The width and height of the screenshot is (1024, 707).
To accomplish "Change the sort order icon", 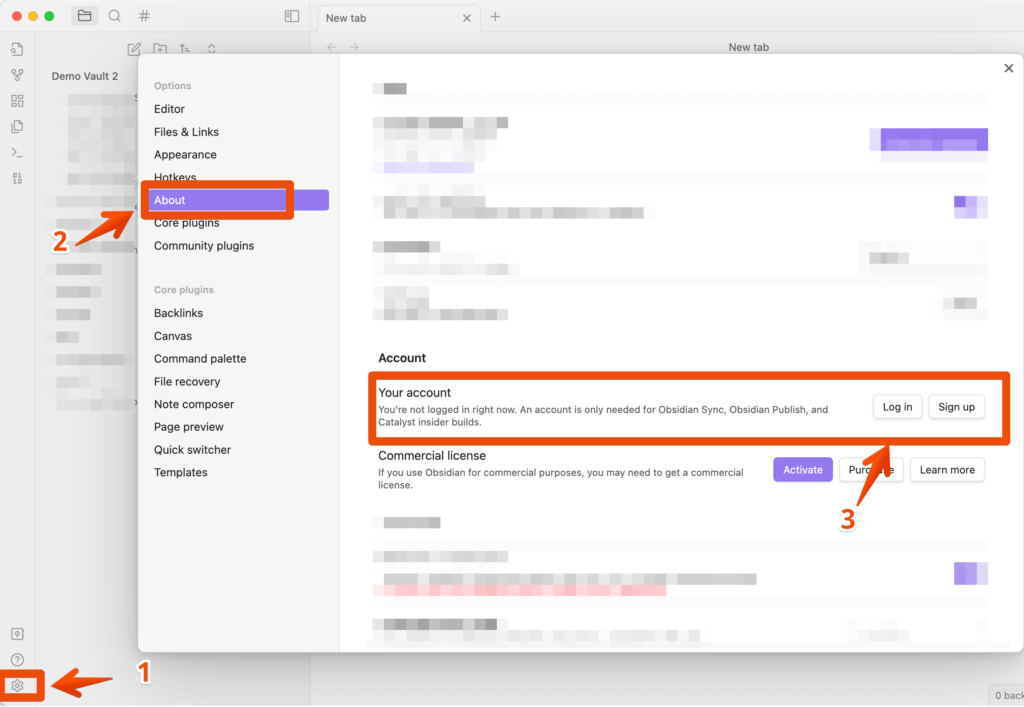I will coord(185,49).
